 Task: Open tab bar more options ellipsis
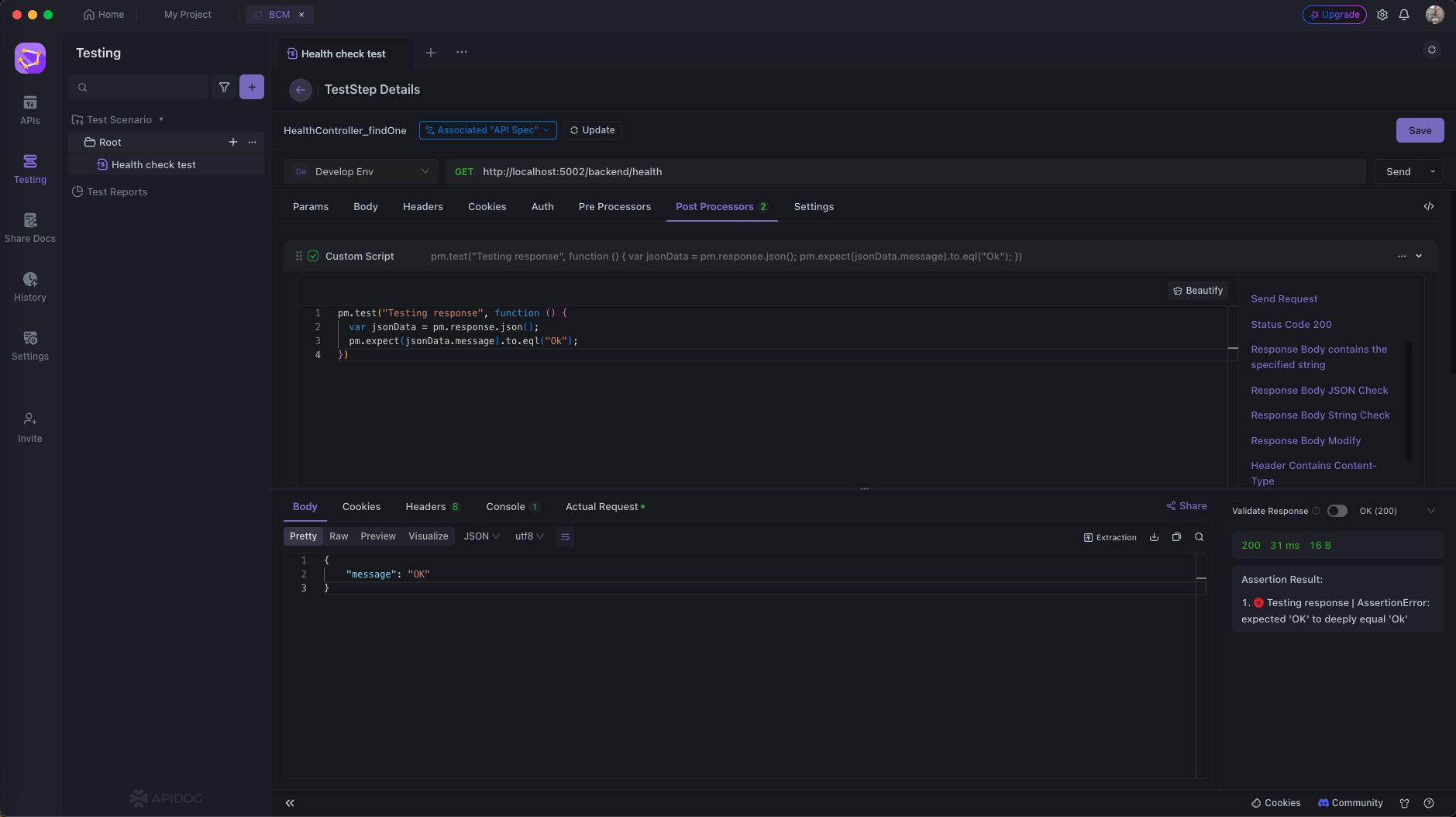462,52
